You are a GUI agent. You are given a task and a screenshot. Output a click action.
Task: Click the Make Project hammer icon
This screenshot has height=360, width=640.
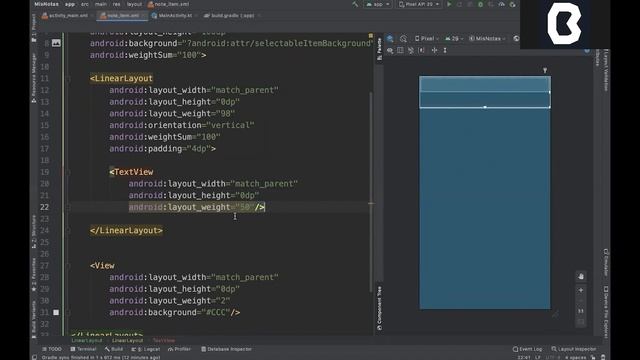[x=355, y=4]
